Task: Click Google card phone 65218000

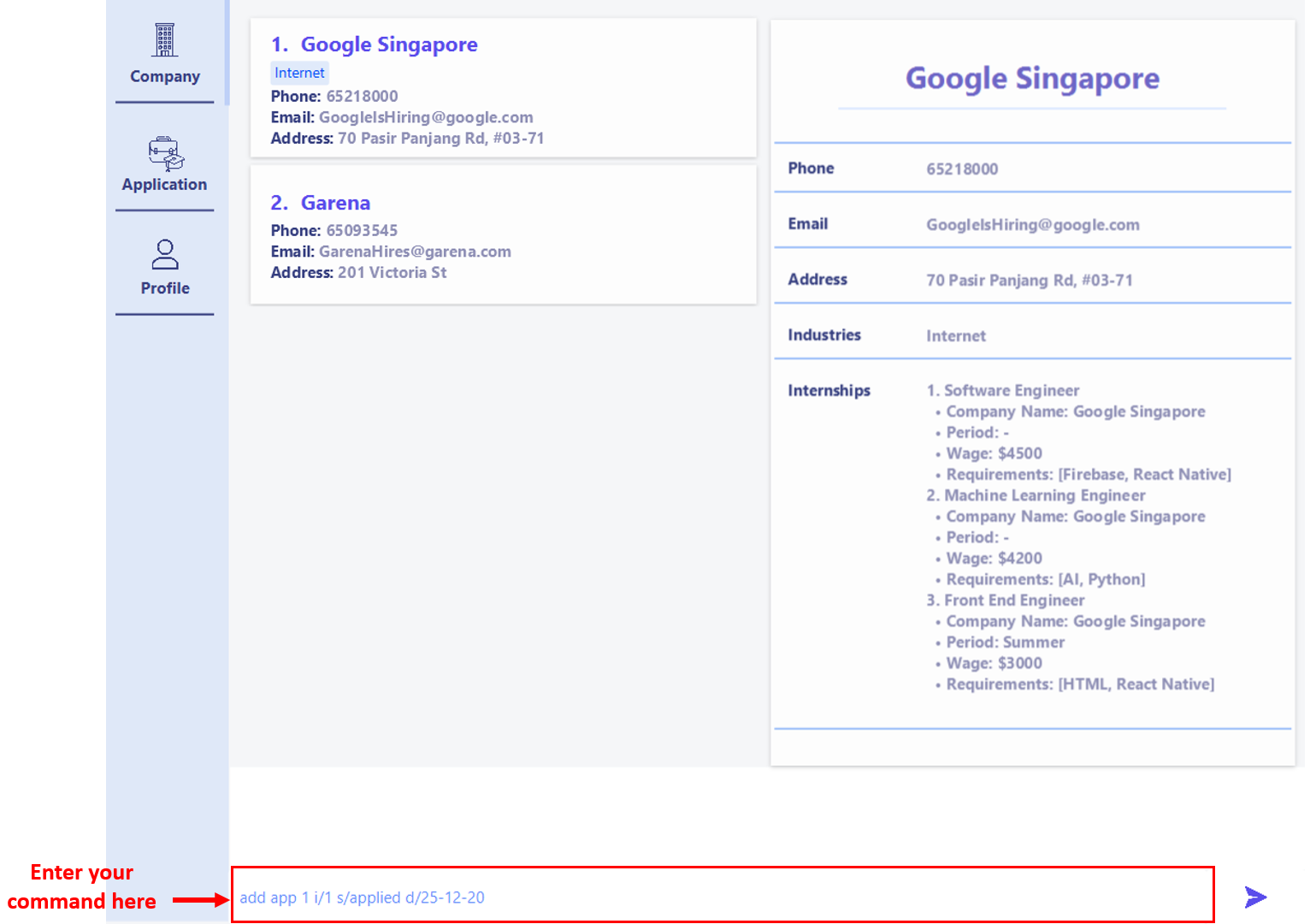Action: click(x=362, y=96)
